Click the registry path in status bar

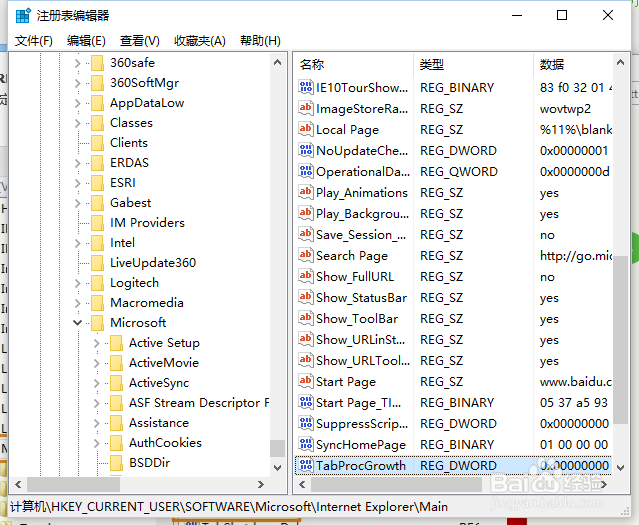(x=229, y=507)
